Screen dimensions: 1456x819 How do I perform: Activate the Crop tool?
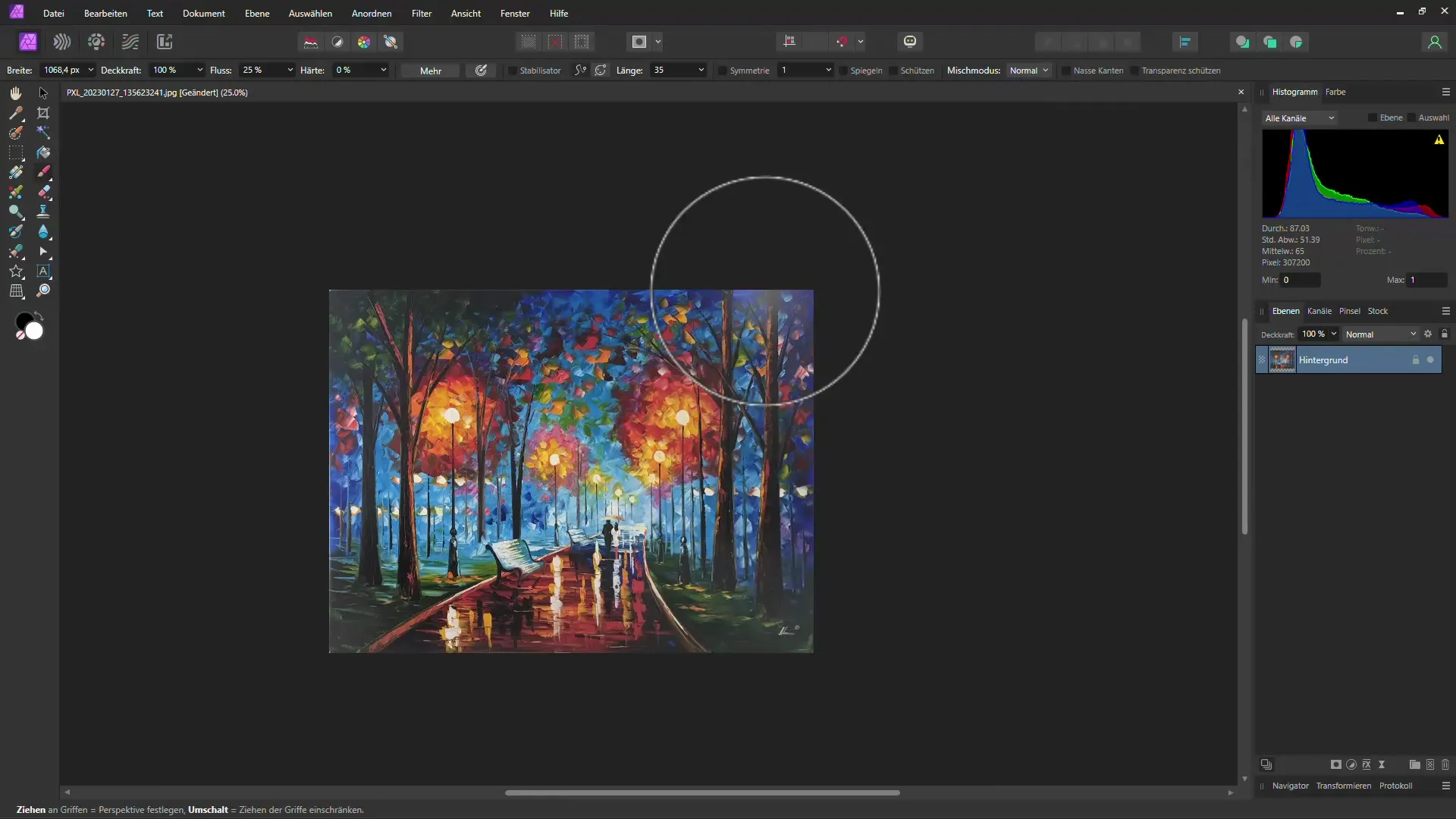pos(43,113)
